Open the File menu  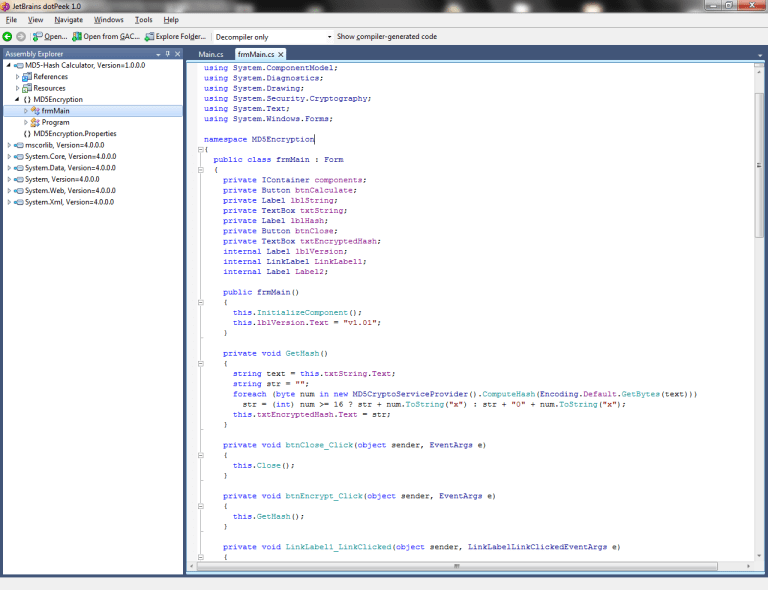pyautogui.click(x=11, y=20)
